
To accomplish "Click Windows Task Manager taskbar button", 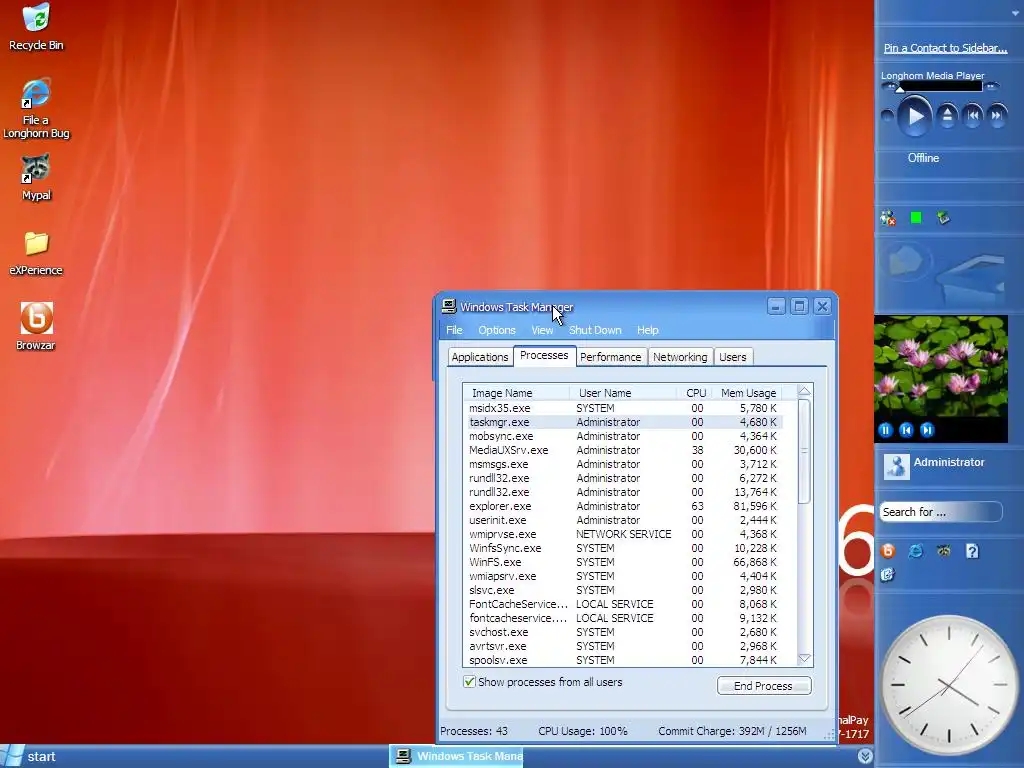I will (457, 756).
